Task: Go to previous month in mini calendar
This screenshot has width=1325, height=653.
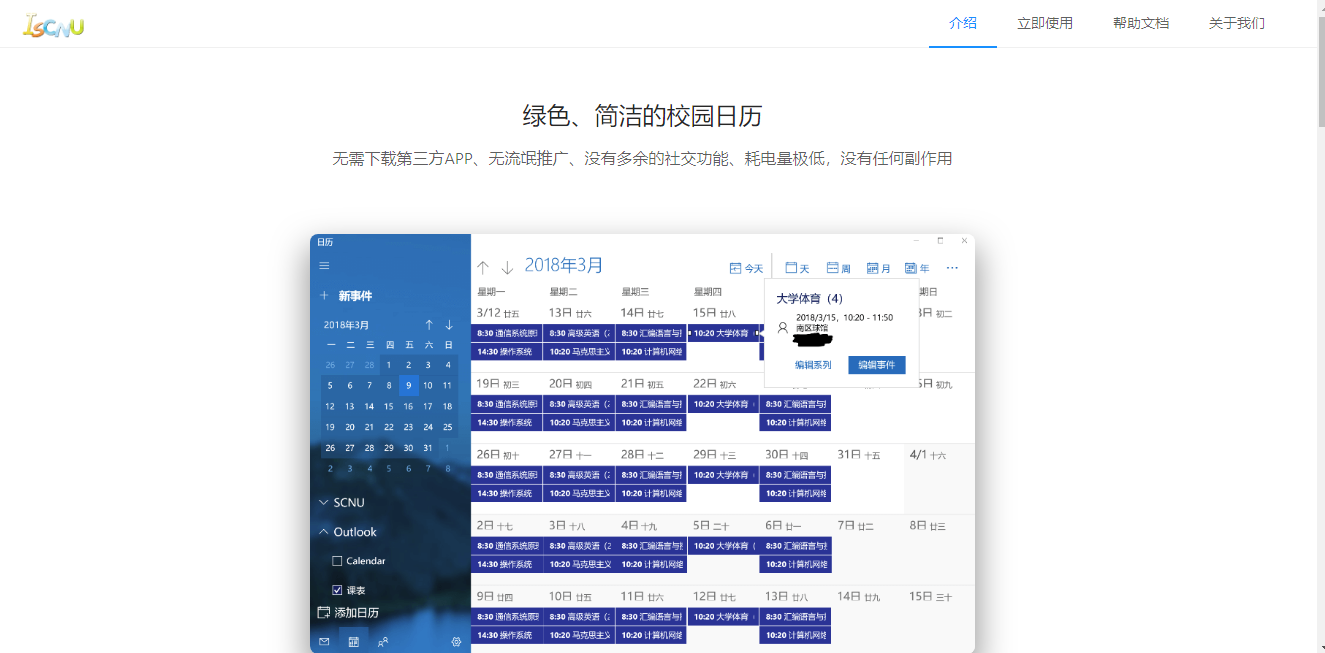Action: pyautogui.click(x=429, y=325)
